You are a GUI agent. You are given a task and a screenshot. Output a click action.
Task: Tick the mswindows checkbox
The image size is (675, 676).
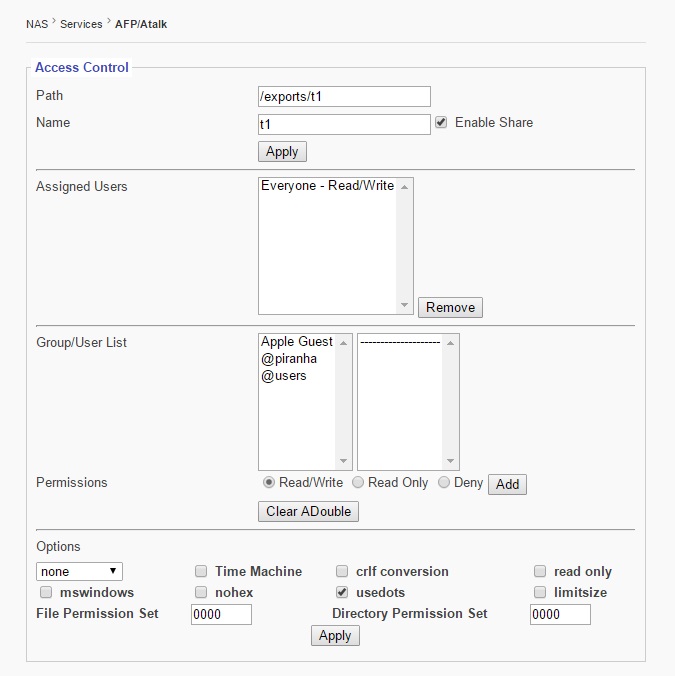point(45,593)
